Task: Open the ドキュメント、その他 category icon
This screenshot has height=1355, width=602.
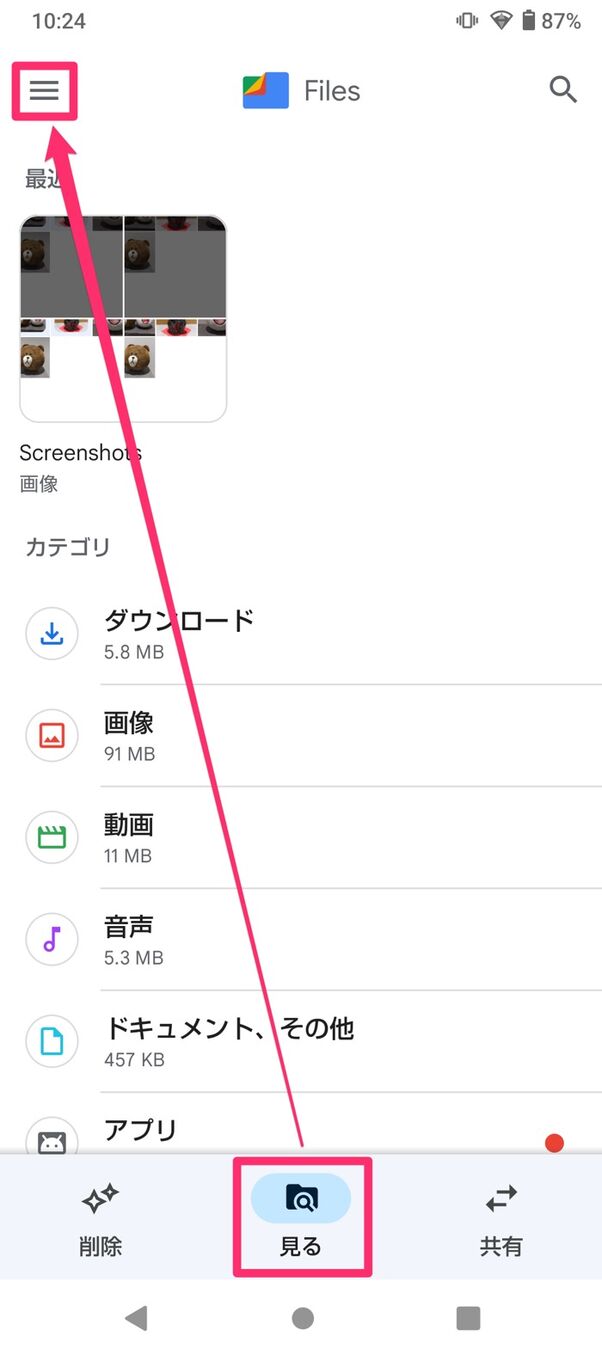Action: [x=51, y=1040]
